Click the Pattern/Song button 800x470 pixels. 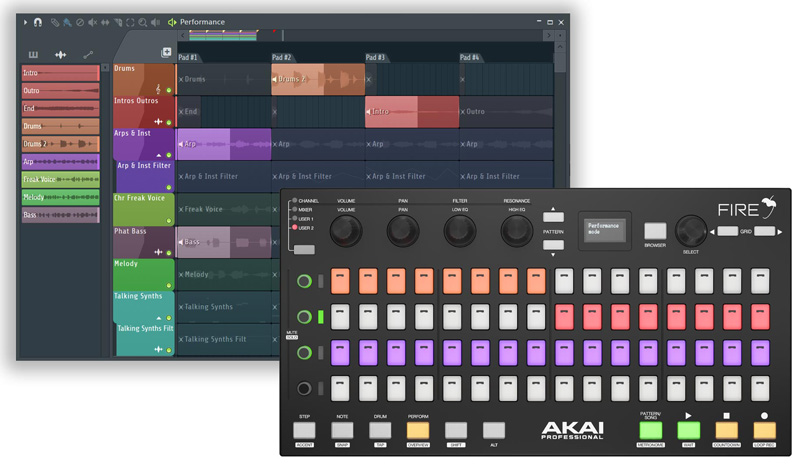(651, 430)
